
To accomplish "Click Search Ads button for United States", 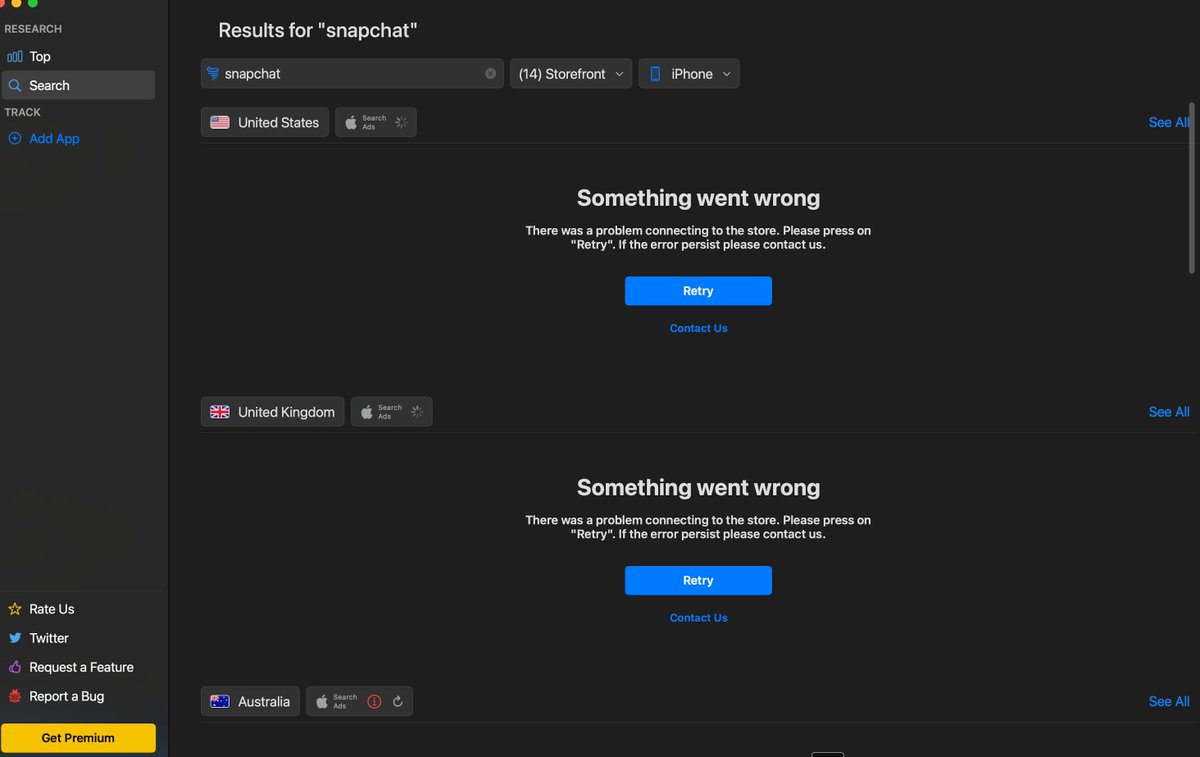I will (376, 122).
